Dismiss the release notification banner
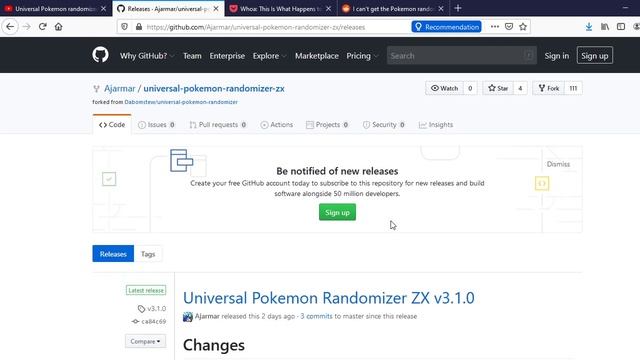The width and height of the screenshot is (640, 360). (x=558, y=164)
